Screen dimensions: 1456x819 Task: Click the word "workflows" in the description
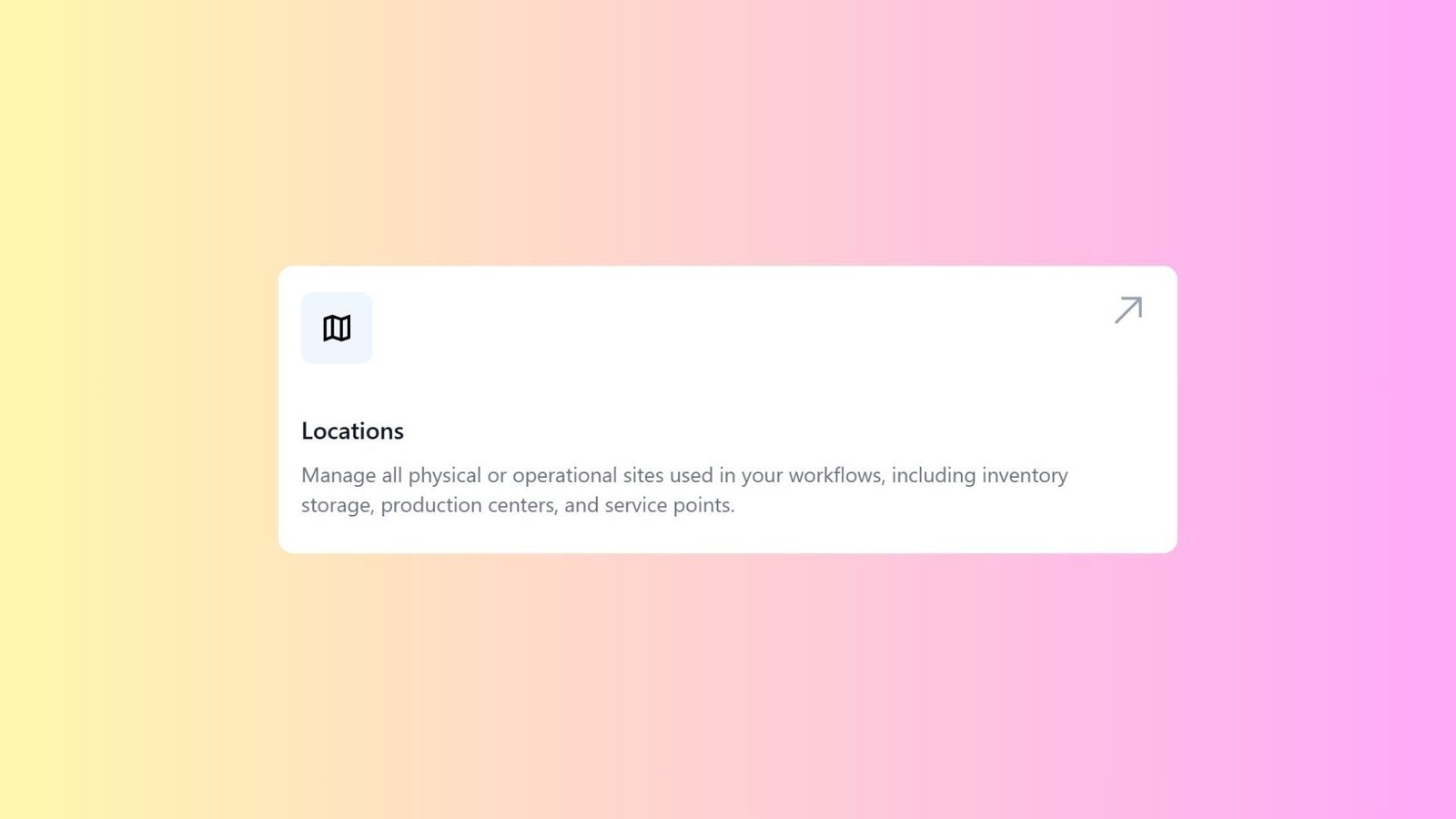click(x=834, y=475)
